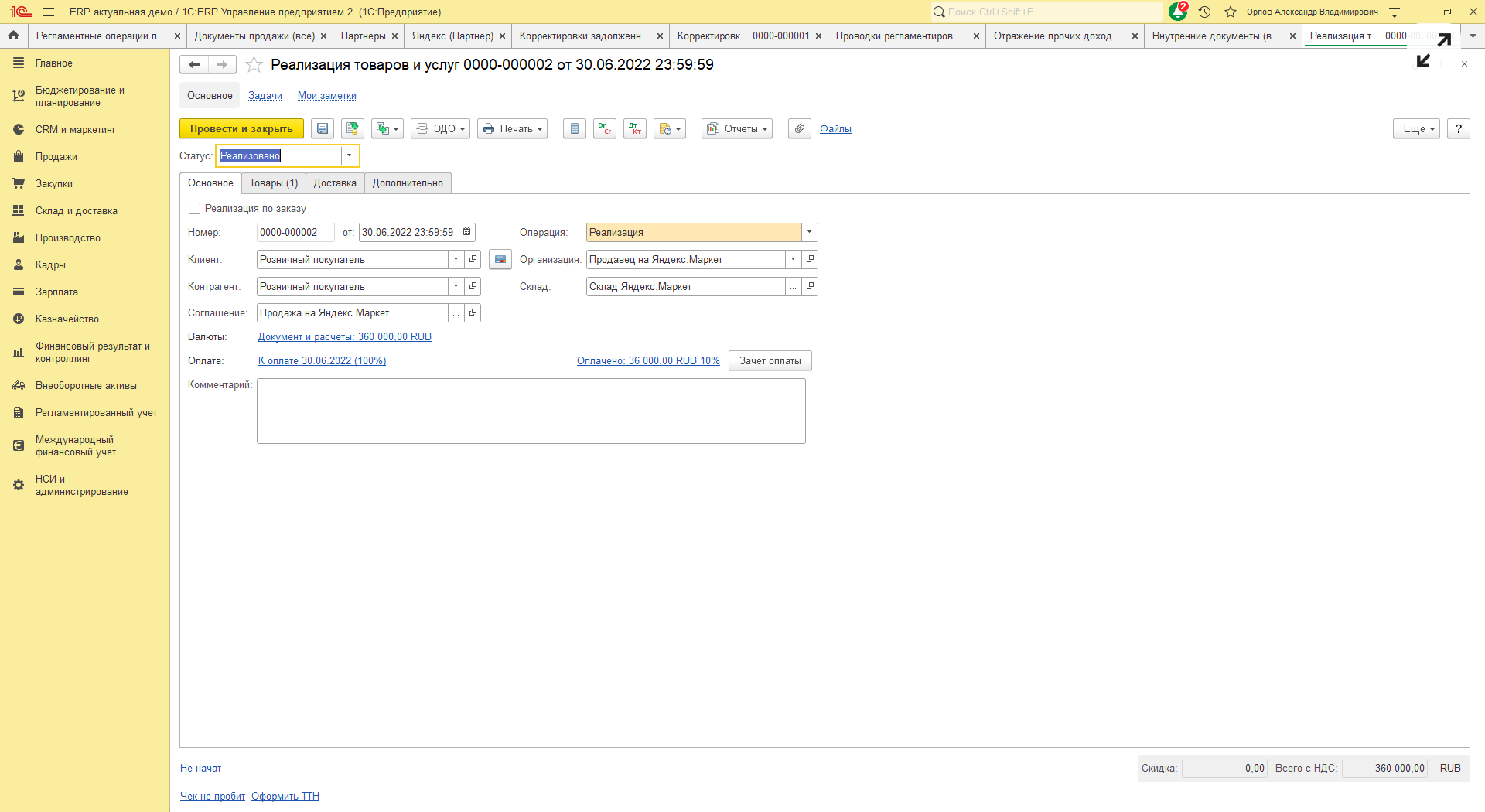
Task: Click the Оплачено 36 000,00 RUB link
Action: click(x=647, y=361)
